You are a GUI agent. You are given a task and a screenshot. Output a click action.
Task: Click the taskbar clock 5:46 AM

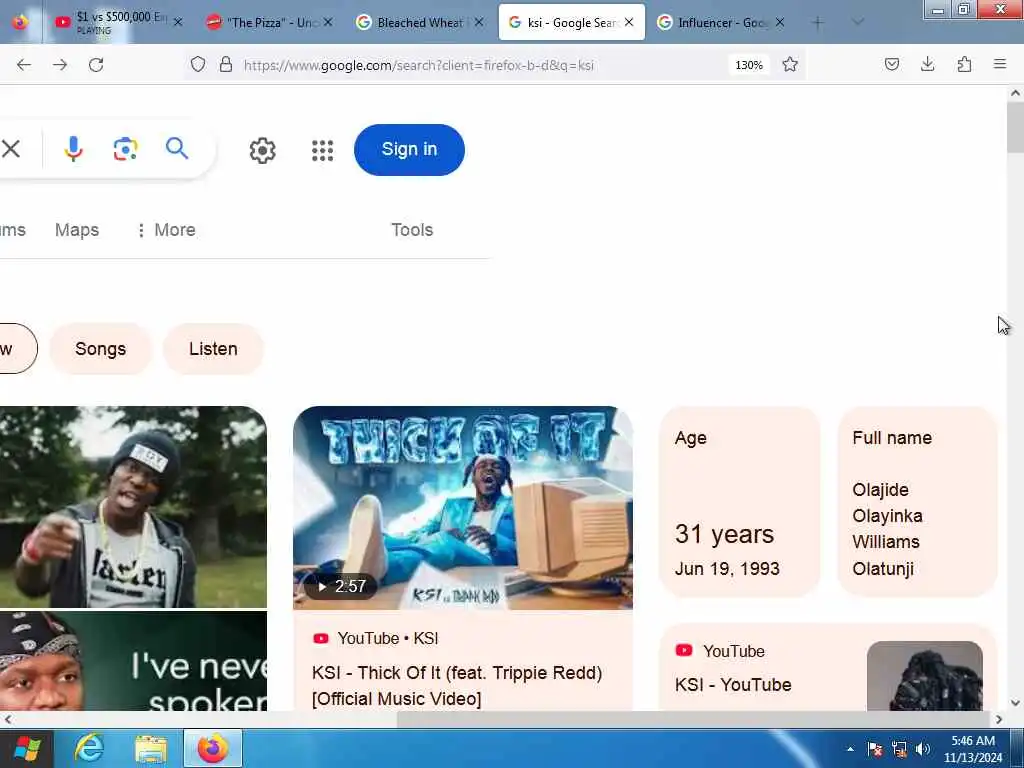(973, 748)
